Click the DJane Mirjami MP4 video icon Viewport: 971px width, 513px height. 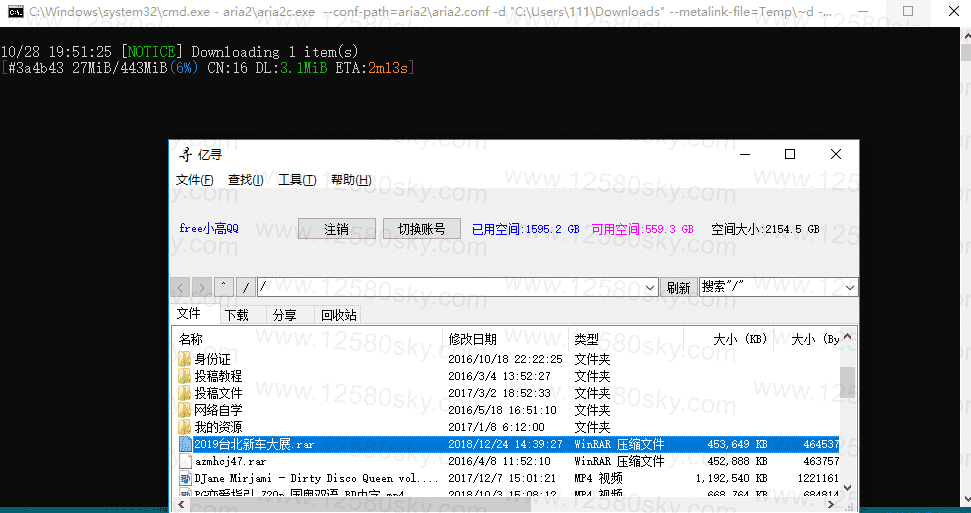185,479
